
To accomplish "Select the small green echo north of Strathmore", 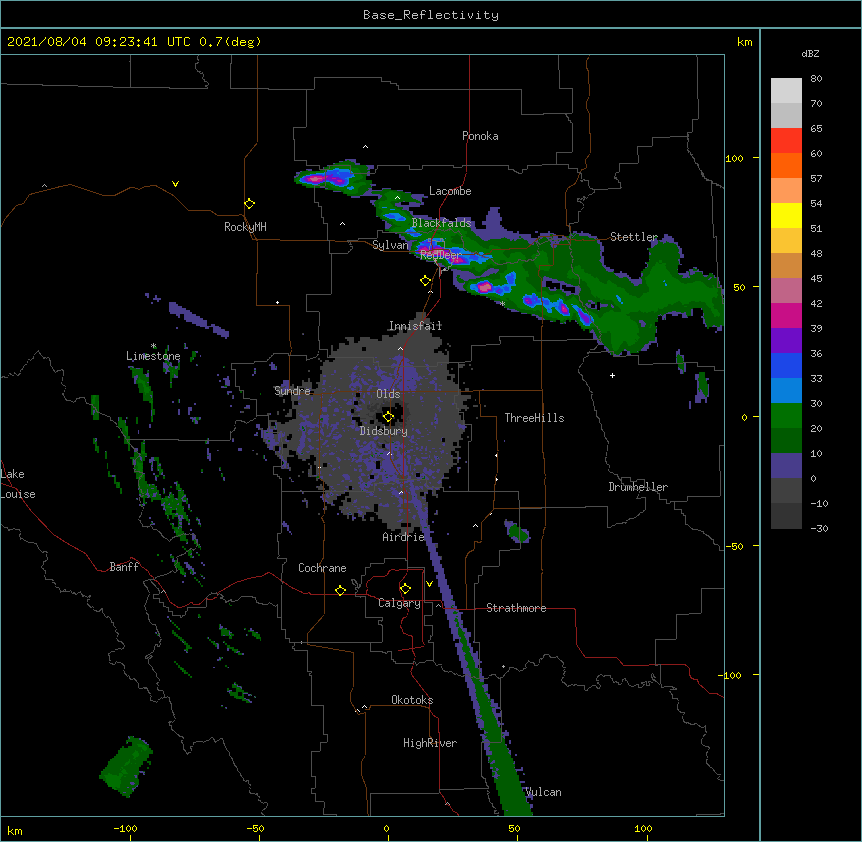I will (517, 532).
